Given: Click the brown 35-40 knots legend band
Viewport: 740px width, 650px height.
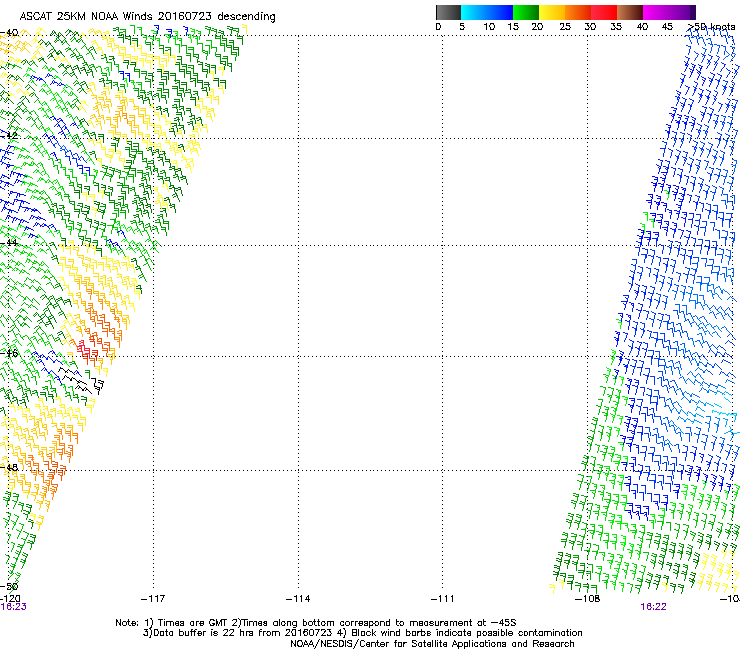Looking at the screenshot, I should (x=630, y=12).
